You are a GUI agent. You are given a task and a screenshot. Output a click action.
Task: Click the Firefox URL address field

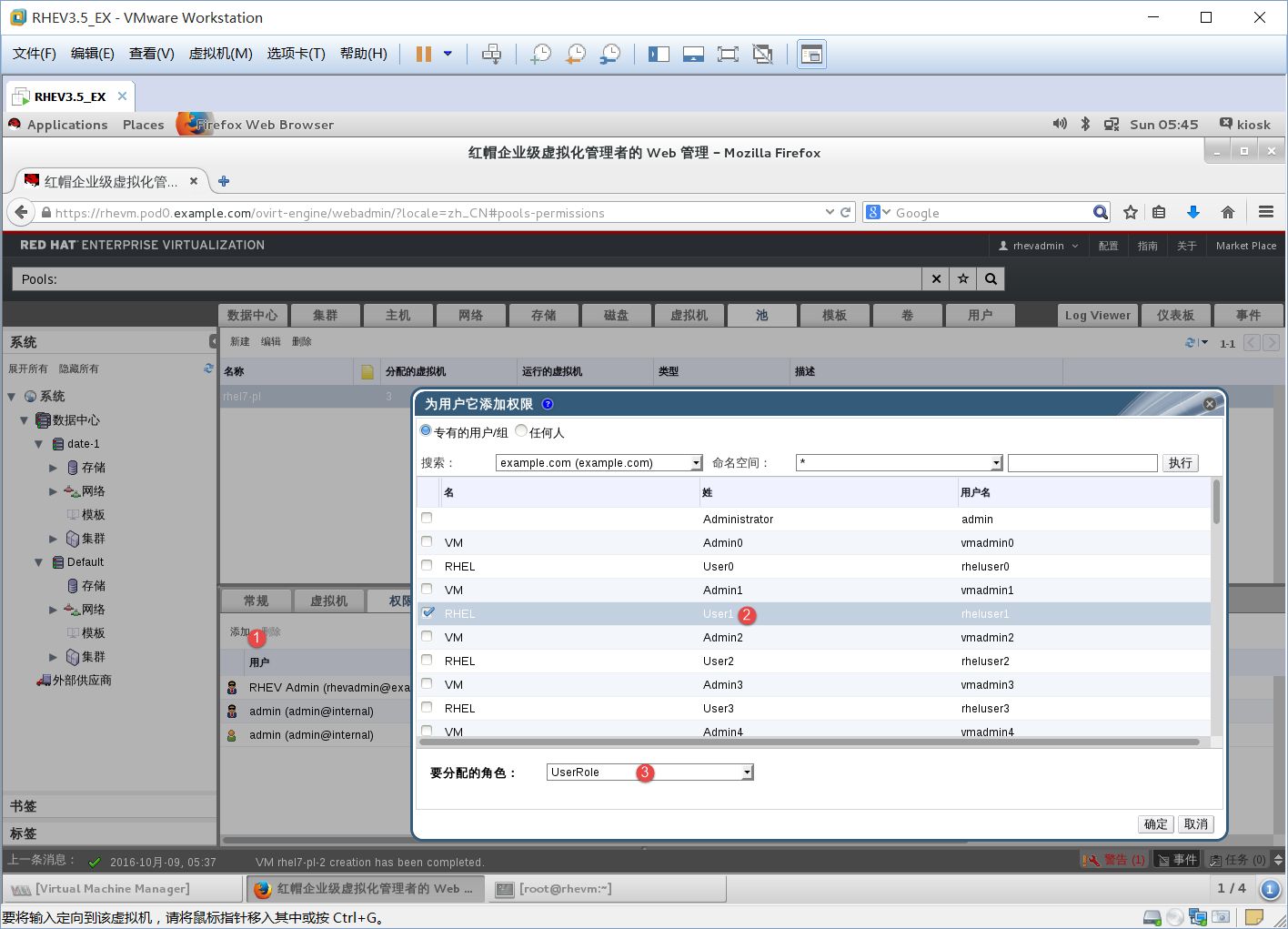click(x=437, y=213)
